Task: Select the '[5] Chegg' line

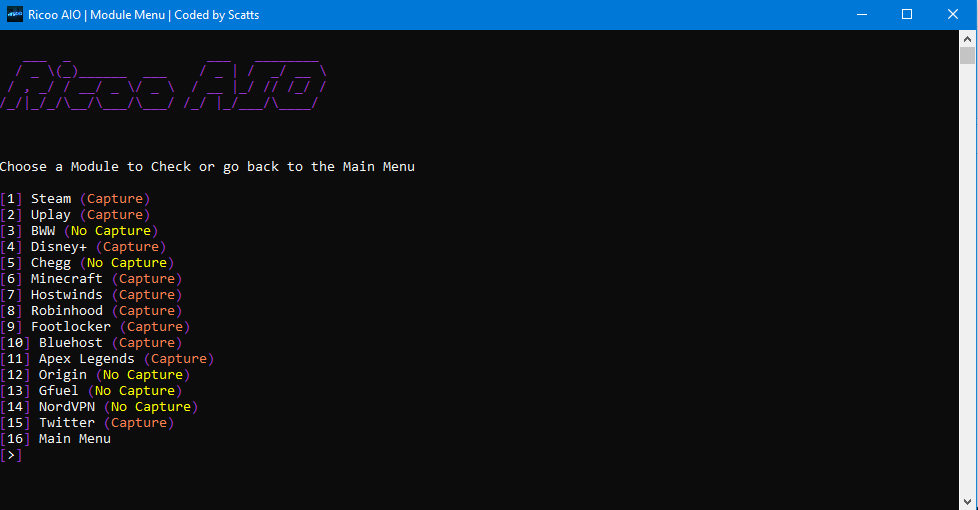Action: [87, 263]
